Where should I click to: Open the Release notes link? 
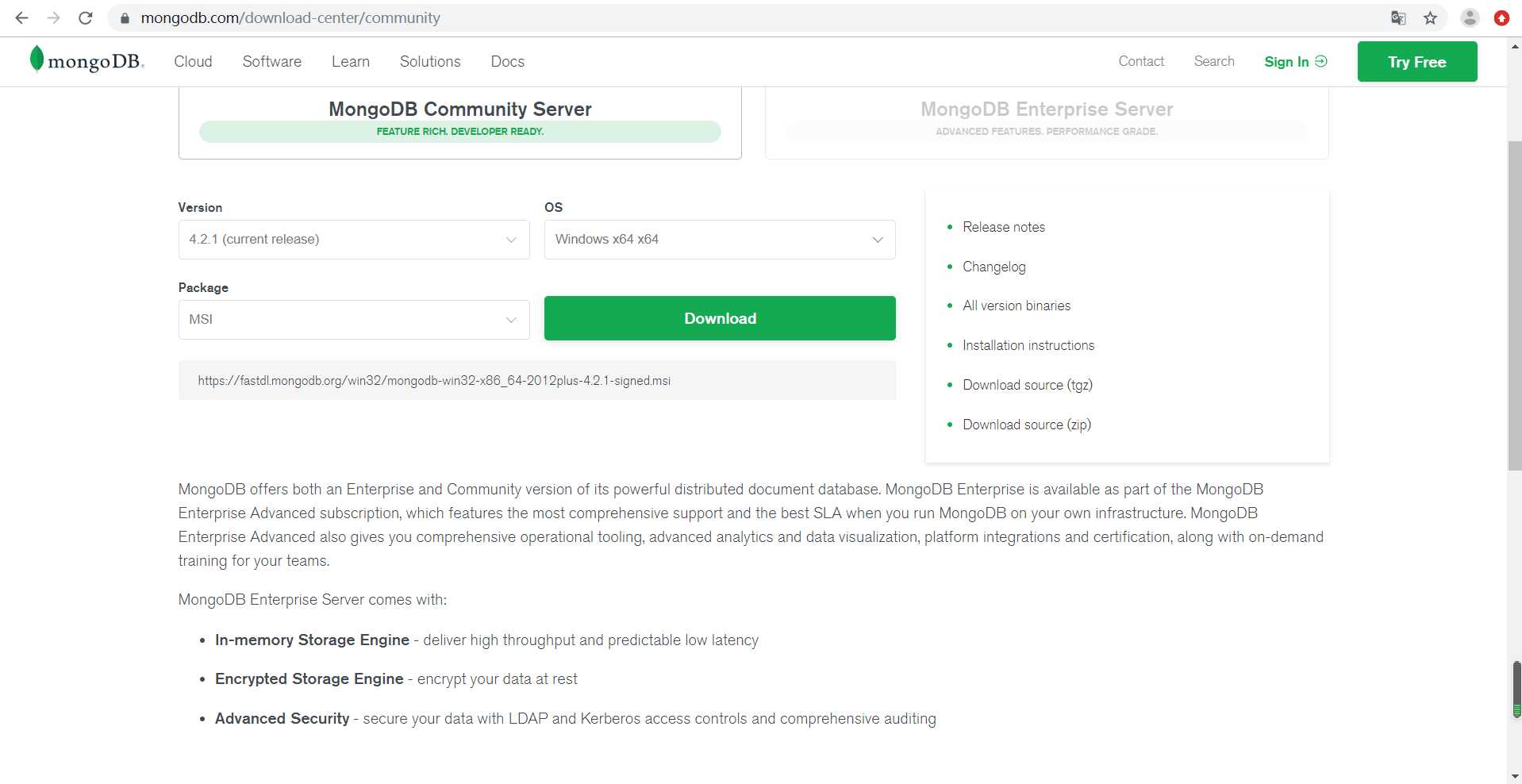1003,227
